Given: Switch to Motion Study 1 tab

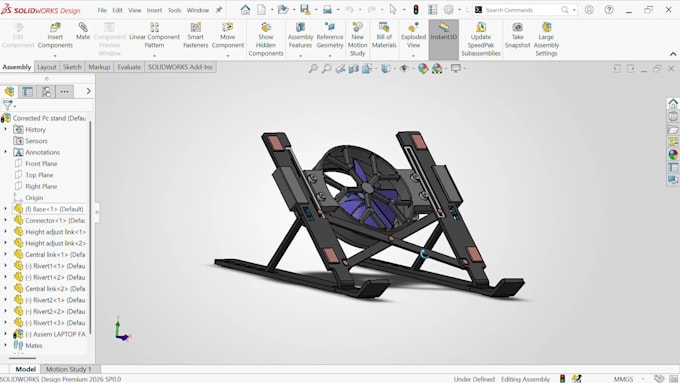Looking at the screenshot, I should pos(69,369).
